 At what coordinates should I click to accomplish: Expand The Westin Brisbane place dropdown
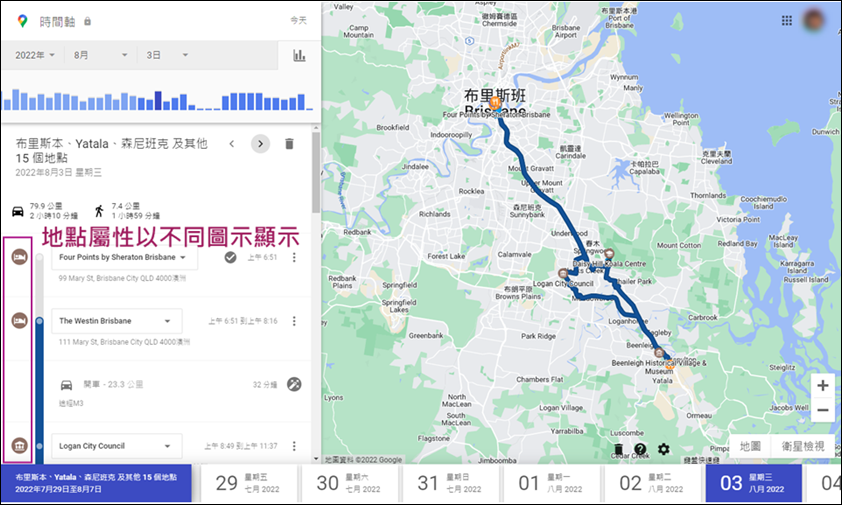117,321
